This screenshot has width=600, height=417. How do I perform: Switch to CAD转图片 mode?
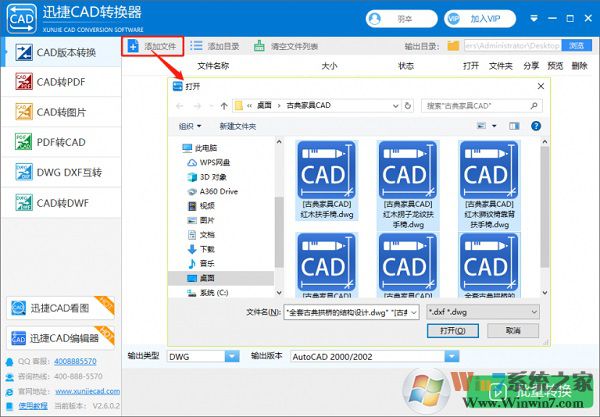(61, 112)
